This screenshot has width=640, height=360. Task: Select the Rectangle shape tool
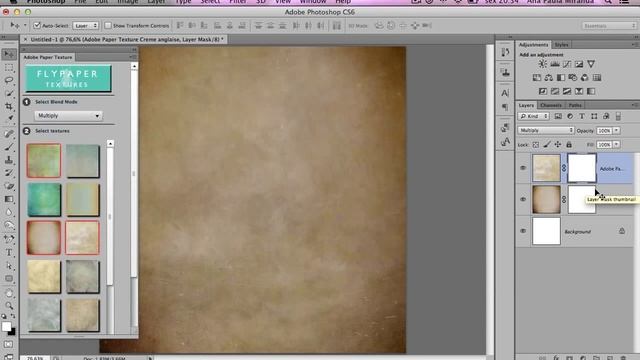tap(9, 279)
